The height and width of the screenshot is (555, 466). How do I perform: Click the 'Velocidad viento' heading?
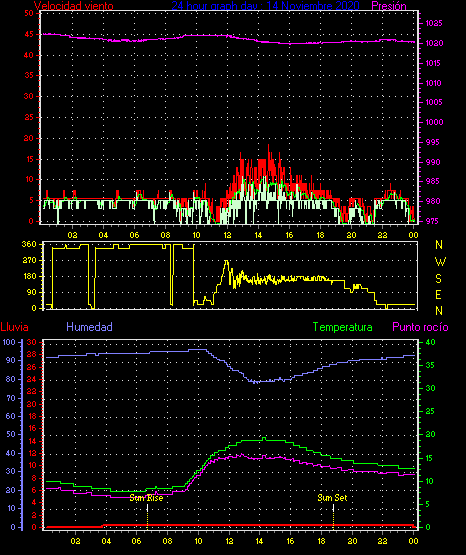pos(74,6)
